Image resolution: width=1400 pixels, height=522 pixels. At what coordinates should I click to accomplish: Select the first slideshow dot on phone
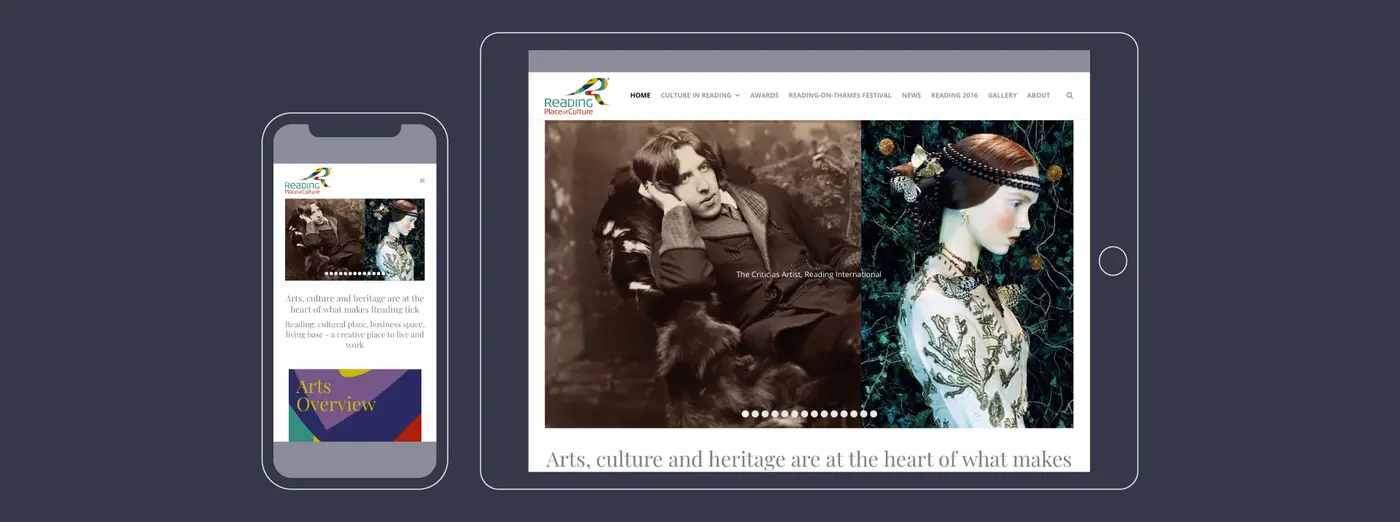327,273
